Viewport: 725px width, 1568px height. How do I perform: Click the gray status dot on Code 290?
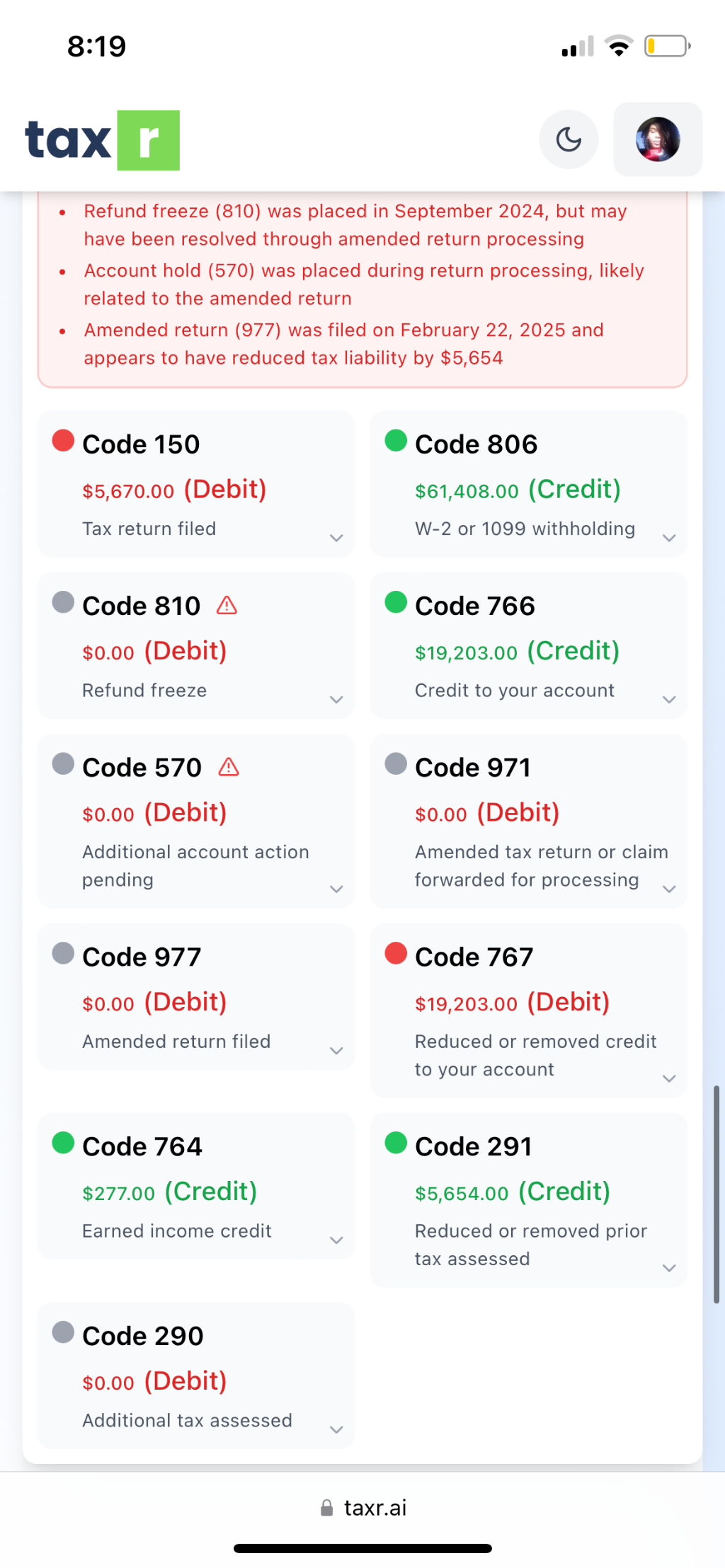coord(63,1332)
